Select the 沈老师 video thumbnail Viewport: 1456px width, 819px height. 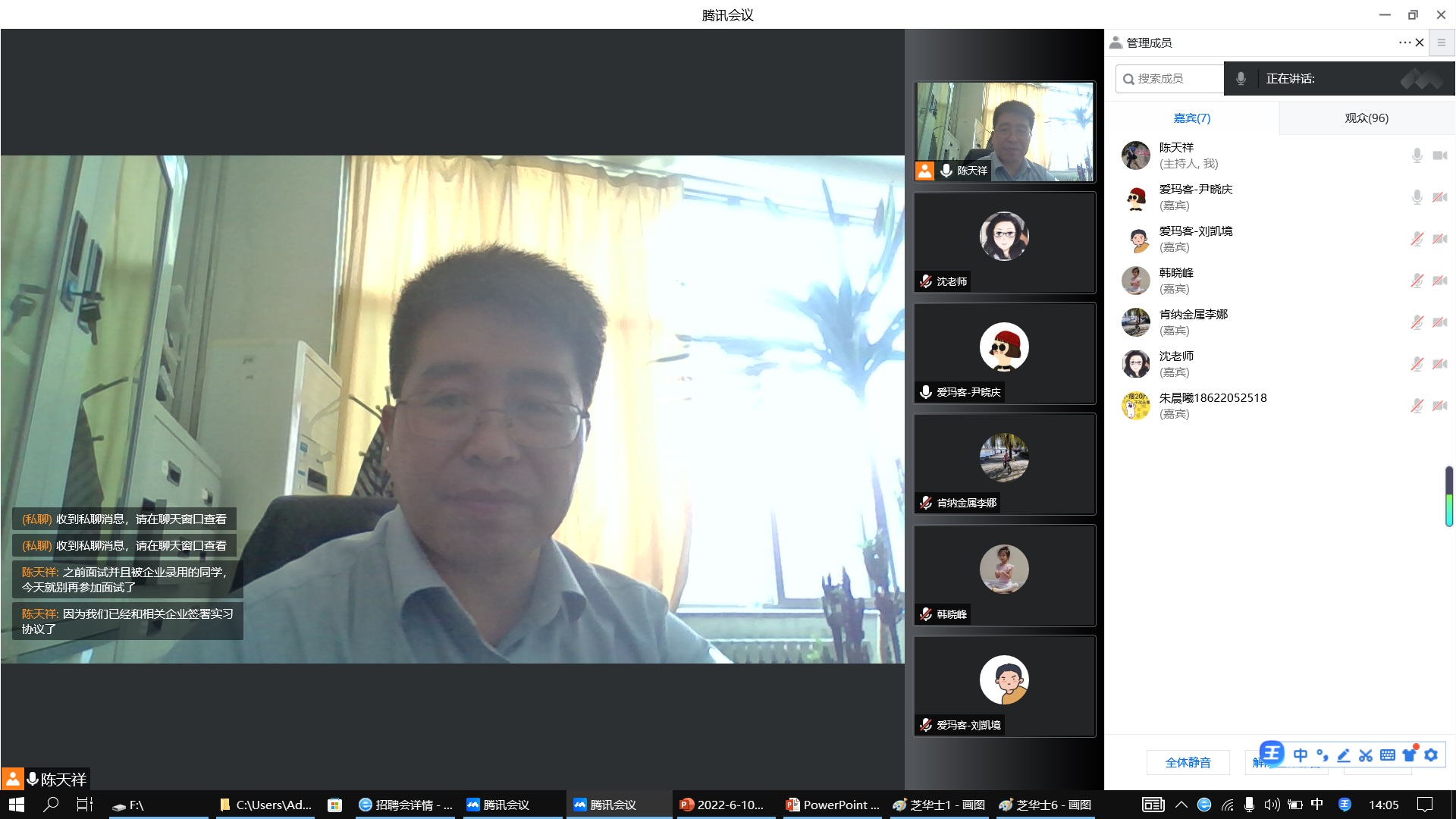tap(1004, 243)
